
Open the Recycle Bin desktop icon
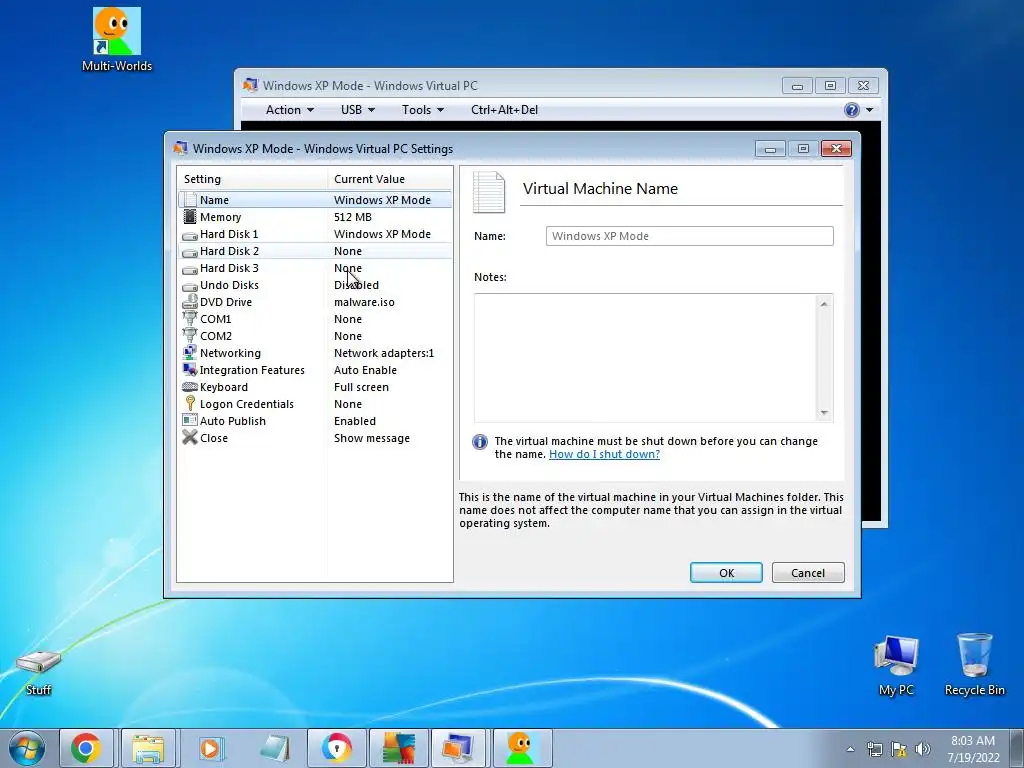[974, 665]
